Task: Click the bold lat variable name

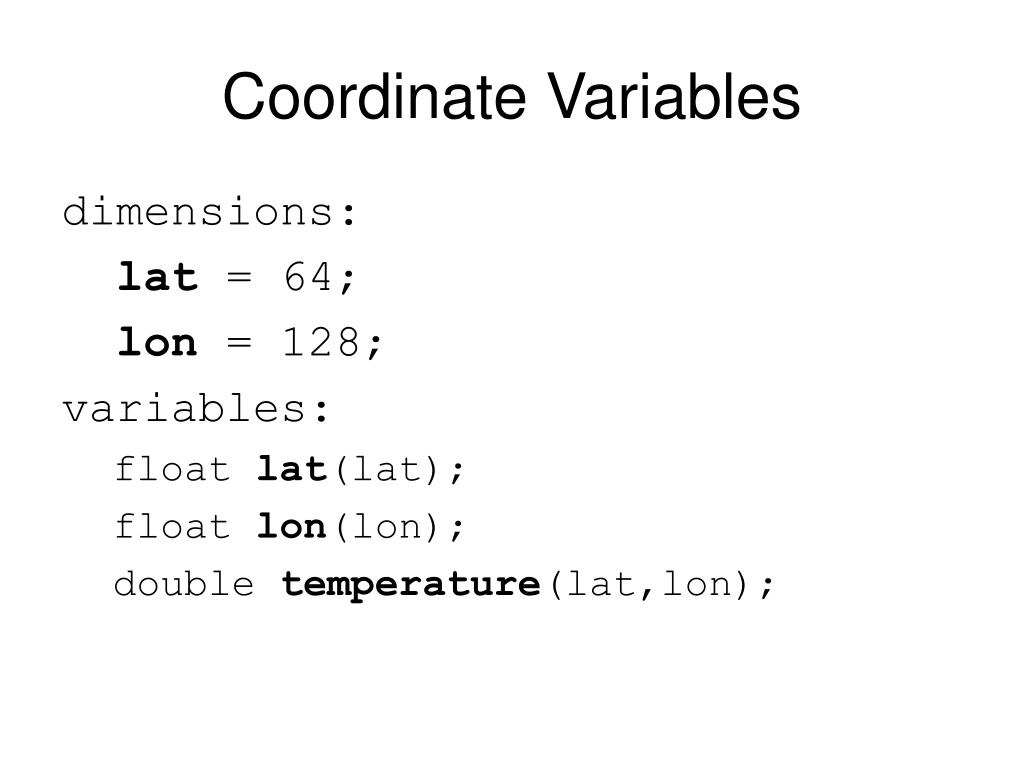Action: point(291,469)
